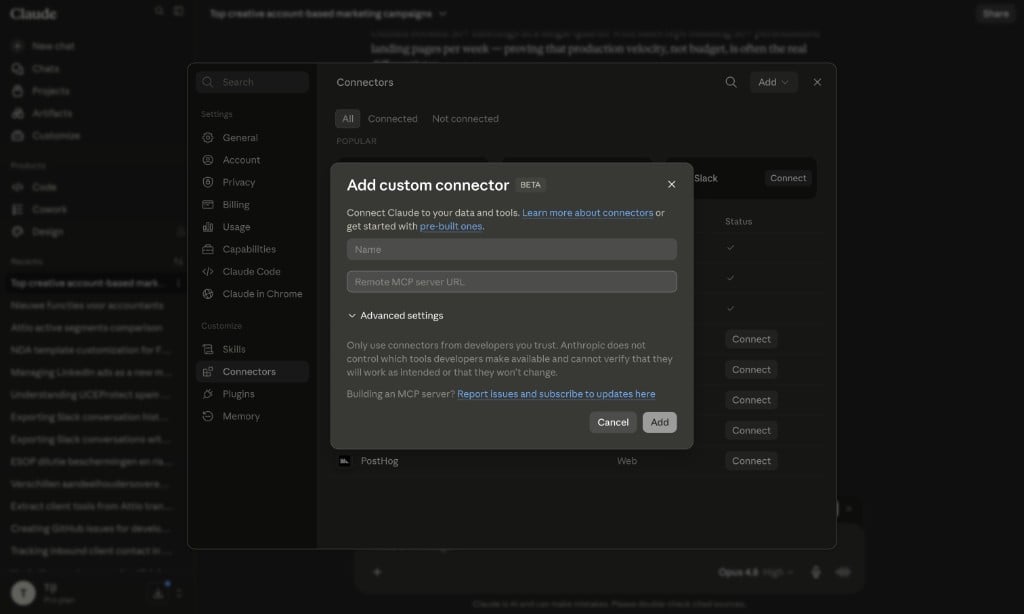Click the General gear icon

tap(208, 137)
